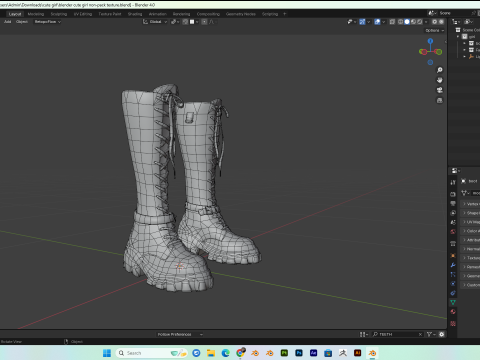Open the Material properties tab
Screen dimensions: 480x360
(453, 312)
